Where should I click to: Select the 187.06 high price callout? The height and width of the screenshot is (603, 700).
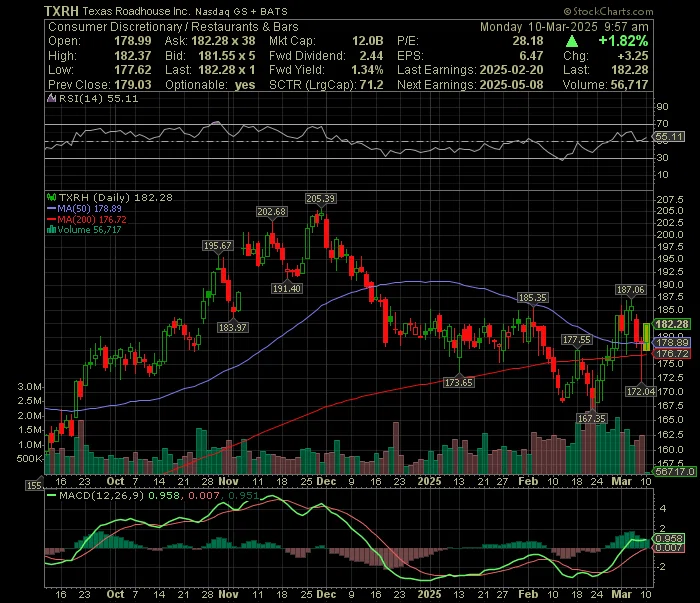[630, 289]
